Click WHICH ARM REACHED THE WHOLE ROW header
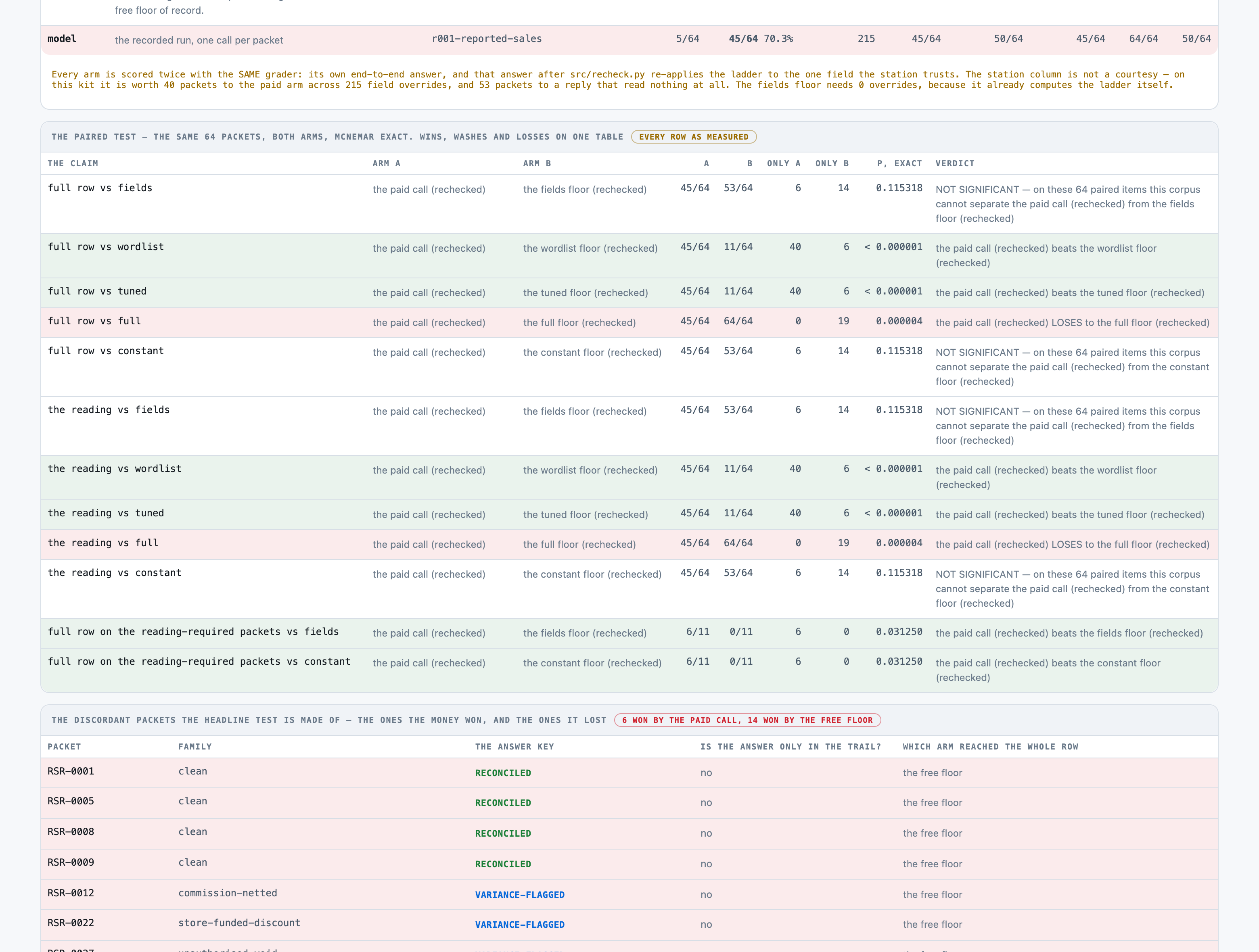 [x=990, y=747]
